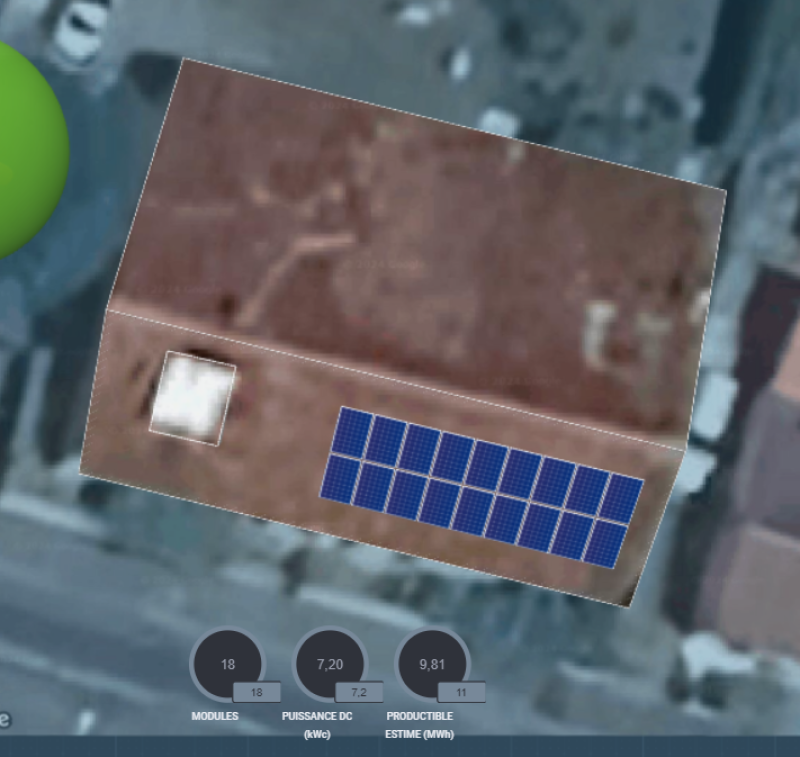Click the PUISSANCE DC gauge circle
The height and width of the screenshot is (757, 800).
coord(330,662)
